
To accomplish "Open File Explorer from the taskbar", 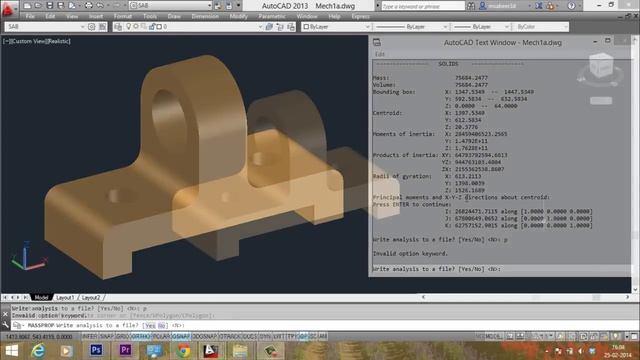I will click(240, 350).
